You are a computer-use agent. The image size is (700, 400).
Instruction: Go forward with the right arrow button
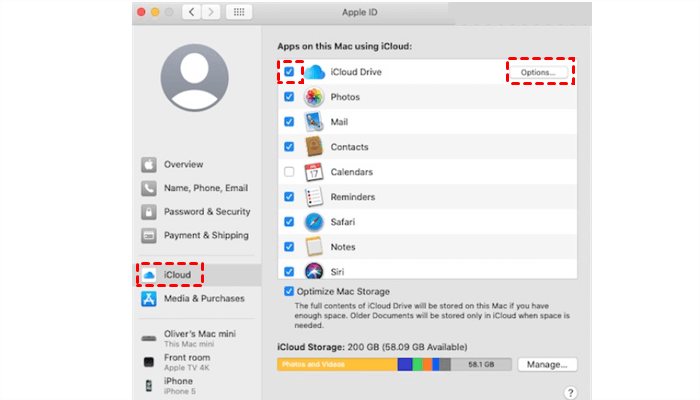pyautogui.click(x=211, y=12)
